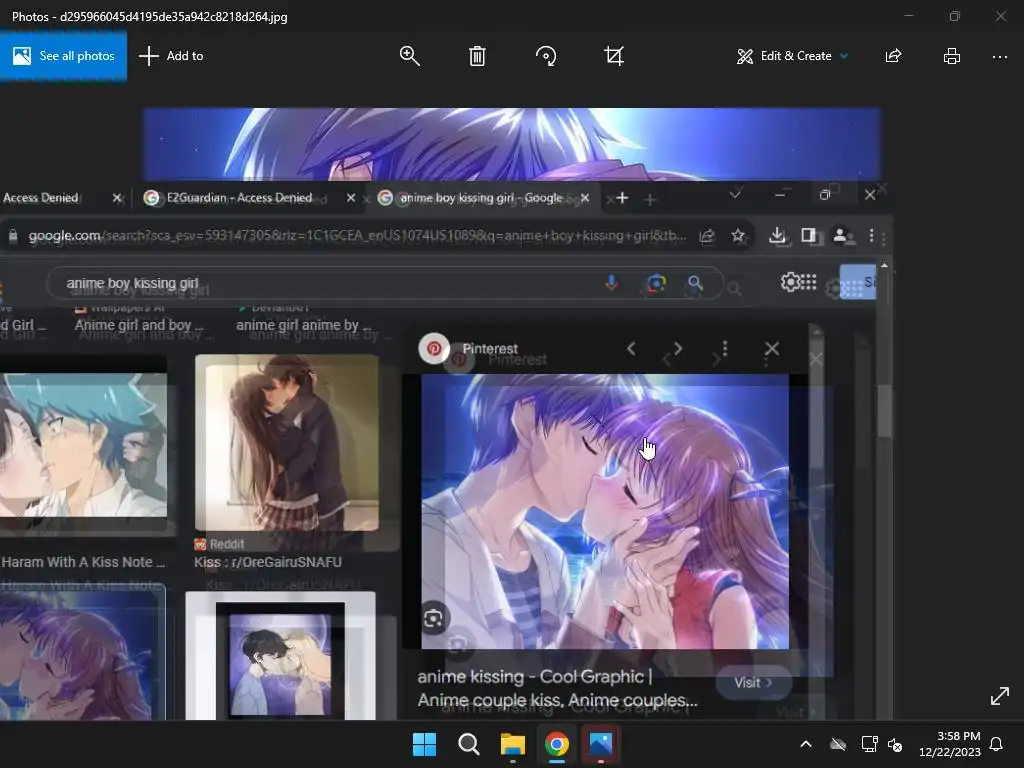Screen dimensions: 1024x768
Task: Open the preview panel three-dot options
Action: 725,349
